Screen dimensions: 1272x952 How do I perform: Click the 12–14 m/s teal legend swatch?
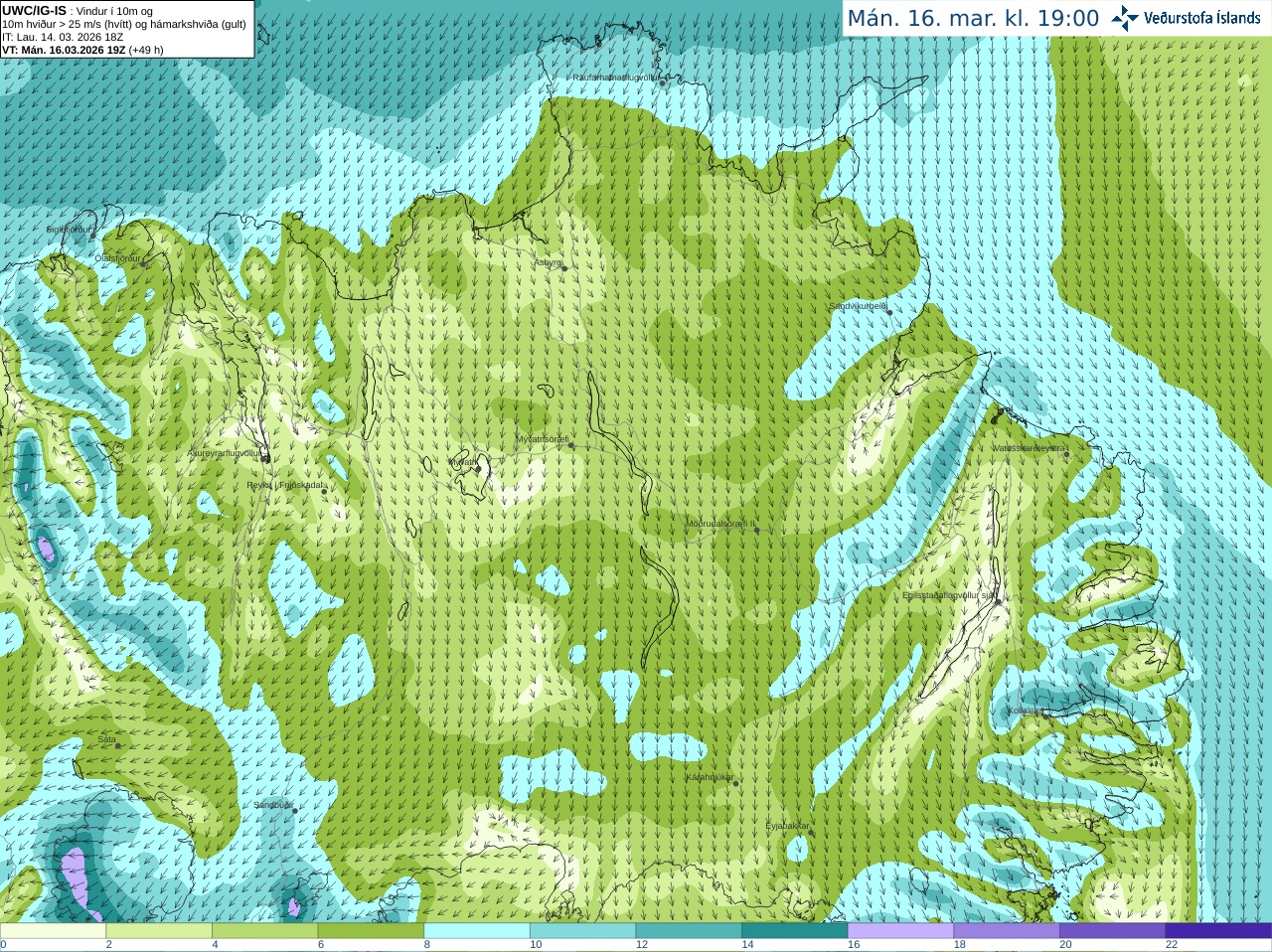tap(689, 931)
